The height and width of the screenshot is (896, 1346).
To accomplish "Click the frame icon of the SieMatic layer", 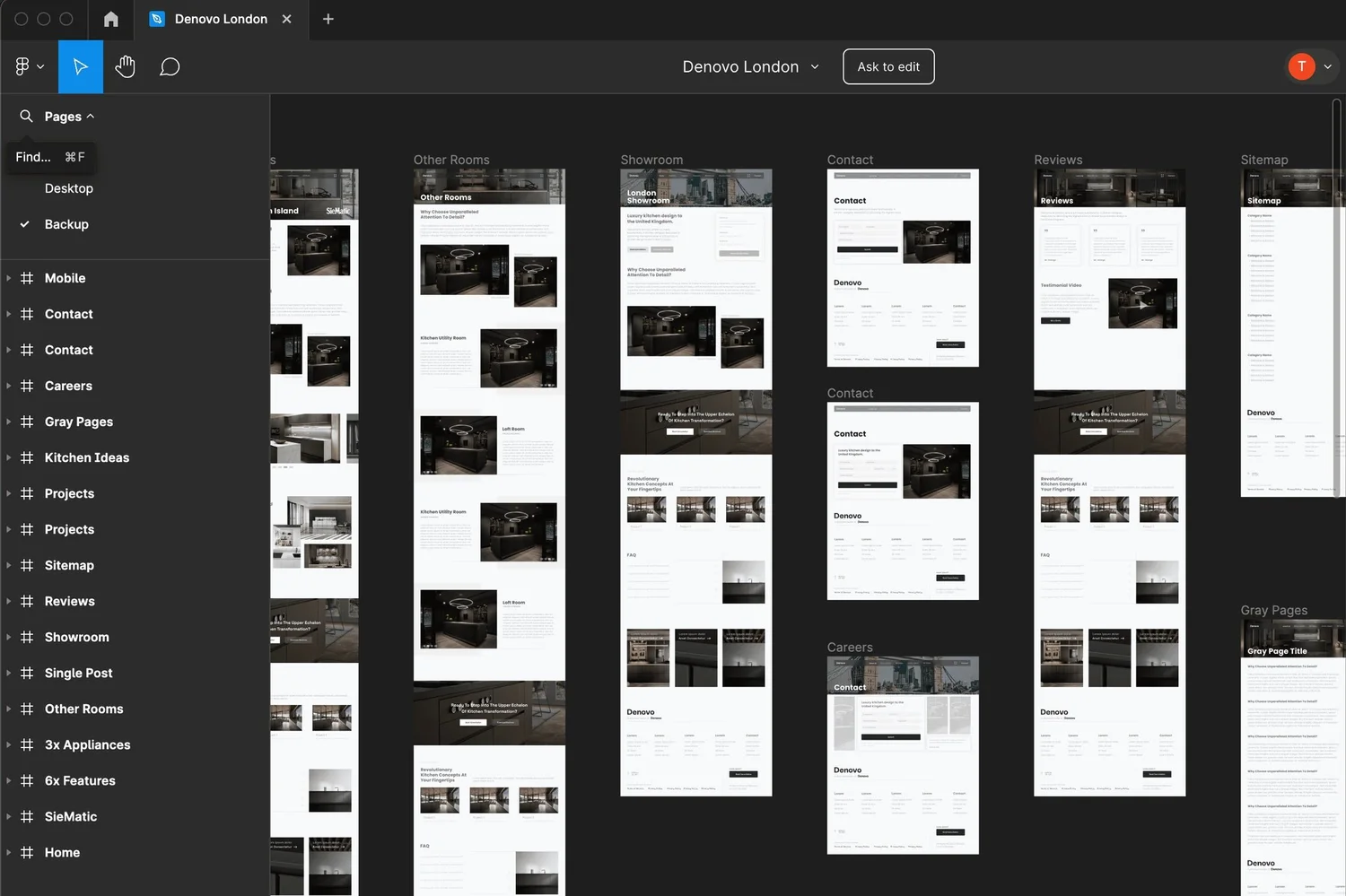I will coord(27,816).
